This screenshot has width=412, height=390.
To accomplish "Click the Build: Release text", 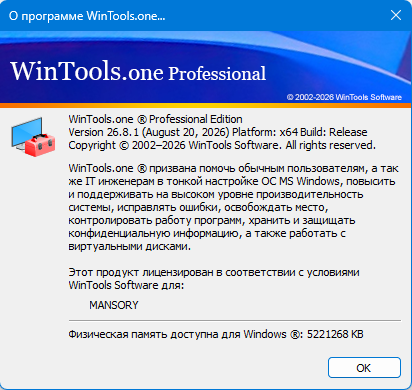I will click(x=334, y=132).
